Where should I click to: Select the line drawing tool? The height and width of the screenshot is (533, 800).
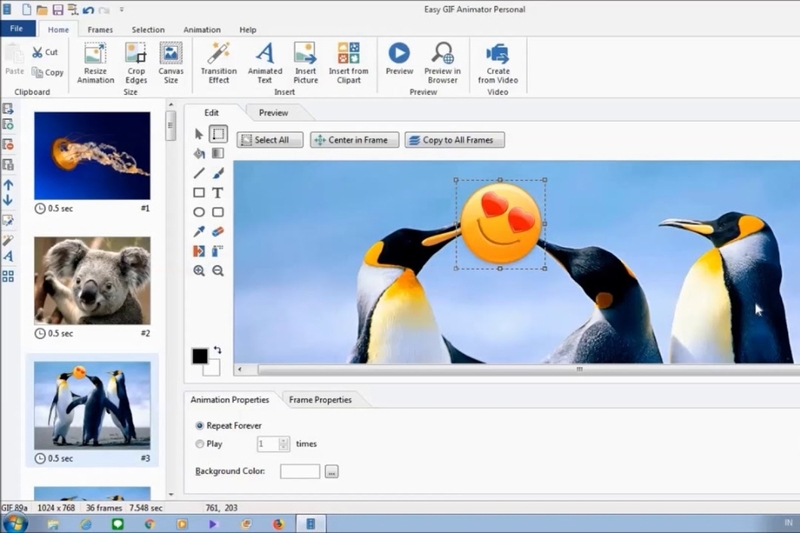click(199, 173)
